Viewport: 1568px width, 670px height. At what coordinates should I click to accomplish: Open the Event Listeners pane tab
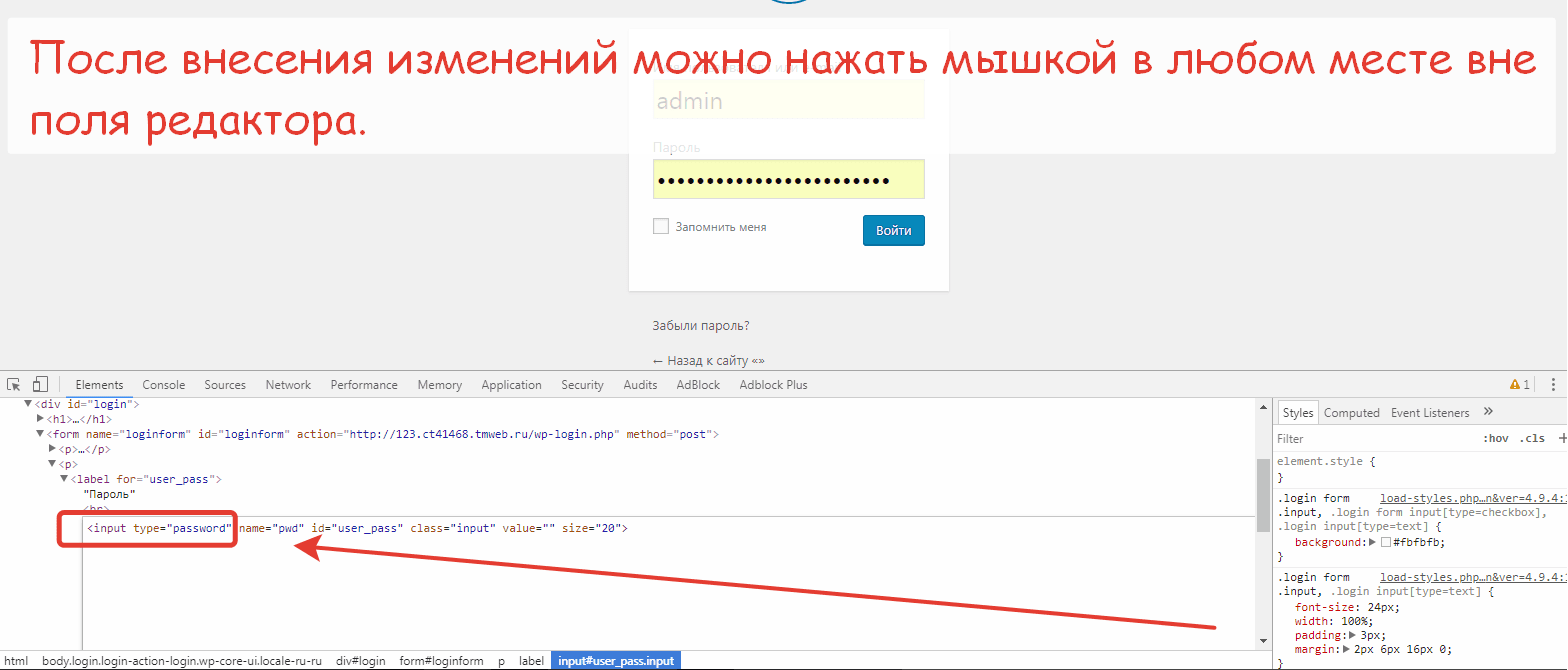1430,413
